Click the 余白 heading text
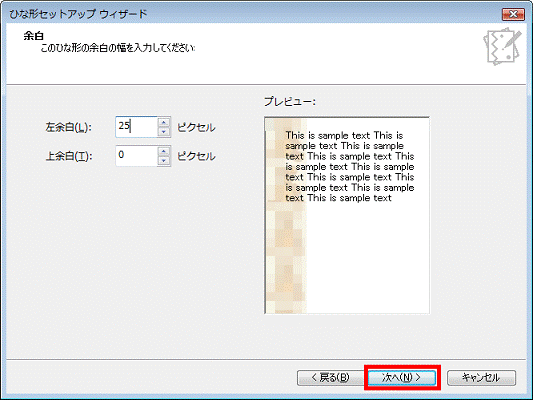Image resolution: width=533 pixels, height=400 pixels. tap(33, 36)
